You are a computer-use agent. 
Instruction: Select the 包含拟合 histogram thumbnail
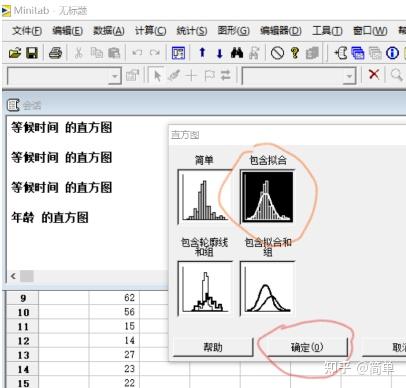[268, 196]
